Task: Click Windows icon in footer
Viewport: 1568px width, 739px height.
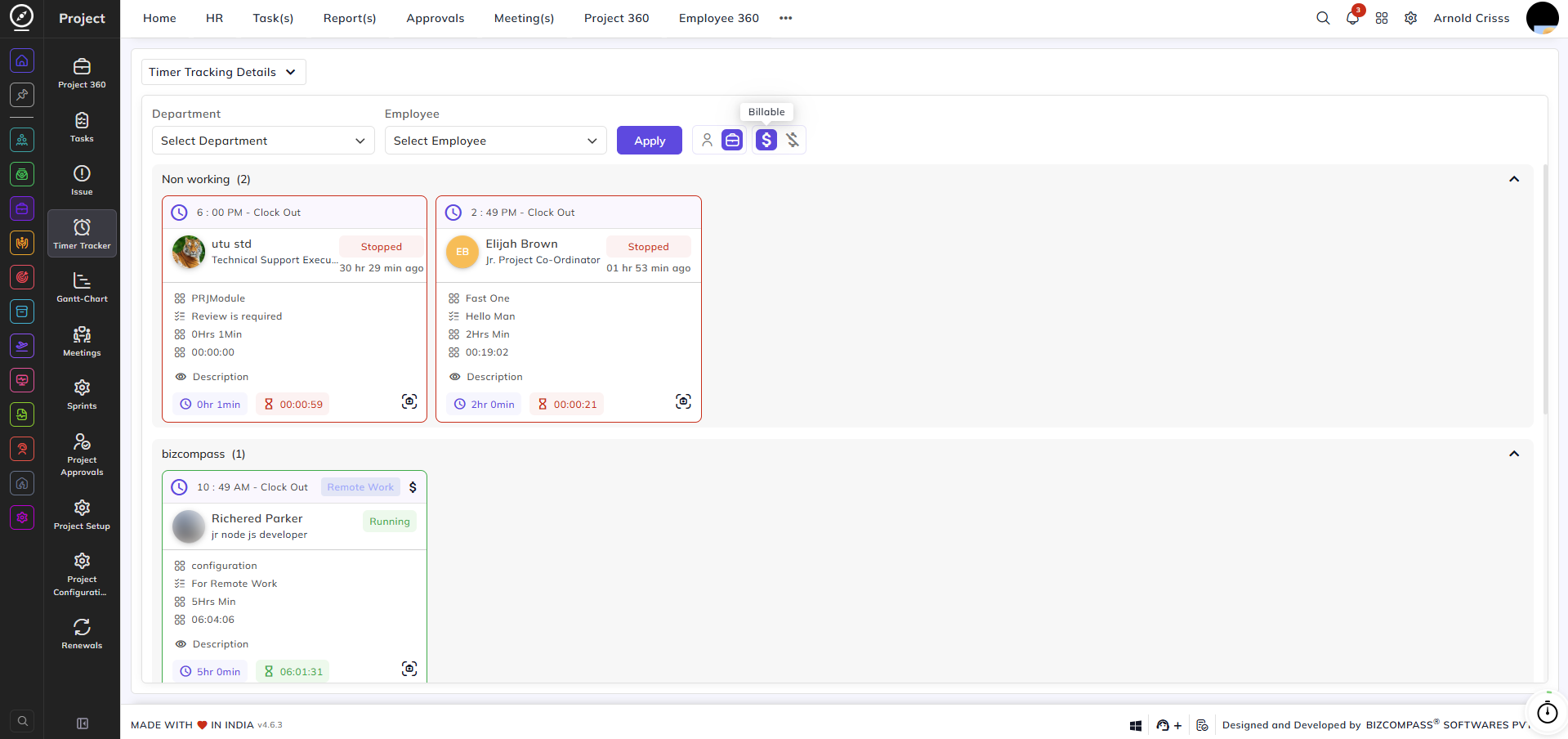Action: click(1136, 725)
